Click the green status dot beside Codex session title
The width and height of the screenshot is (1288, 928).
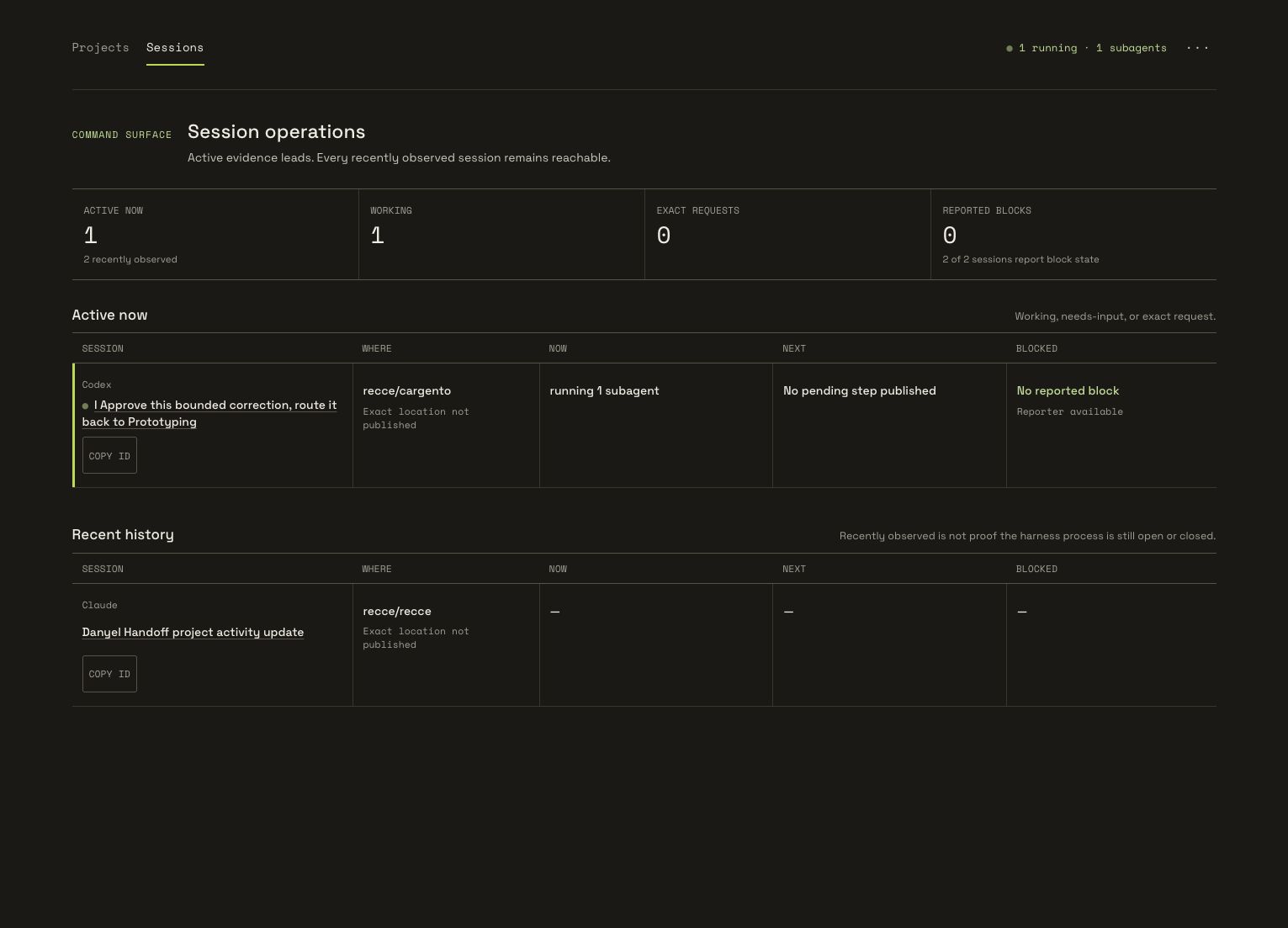click(x=86, y=406)
